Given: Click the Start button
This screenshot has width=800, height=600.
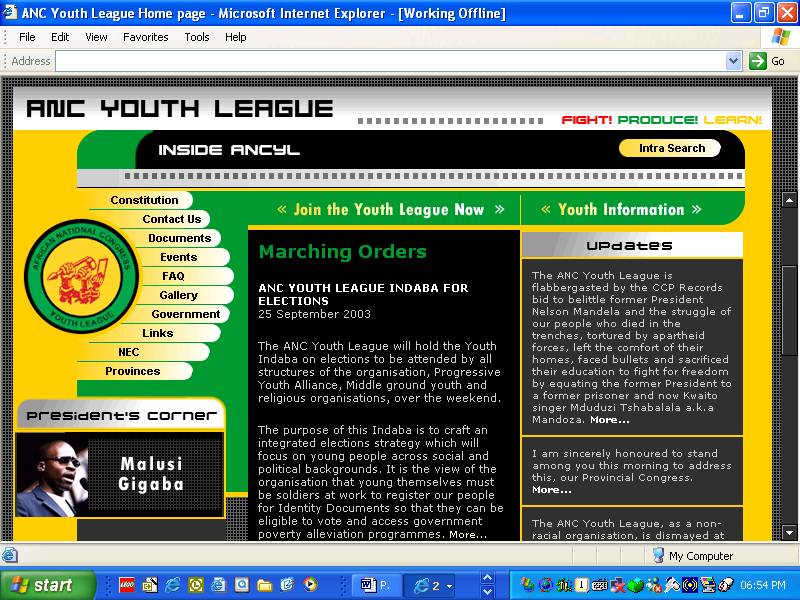Looking at the screenshot, I should (47, 585).
